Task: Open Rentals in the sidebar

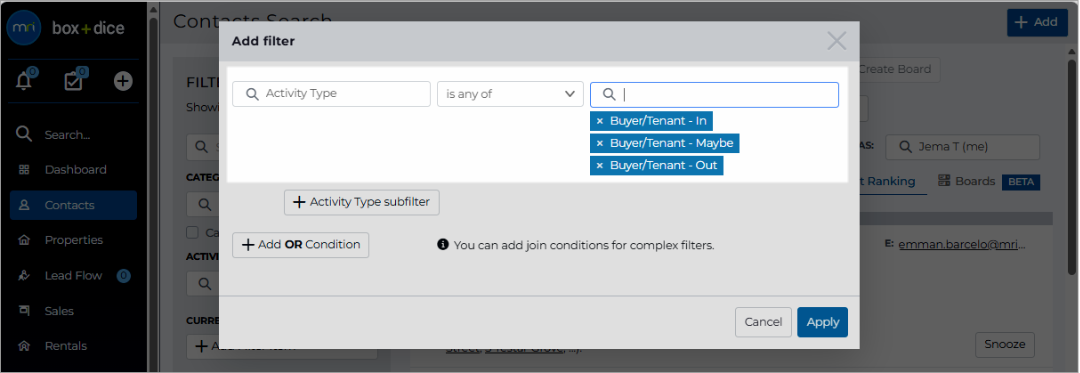Action: point(74,346)
